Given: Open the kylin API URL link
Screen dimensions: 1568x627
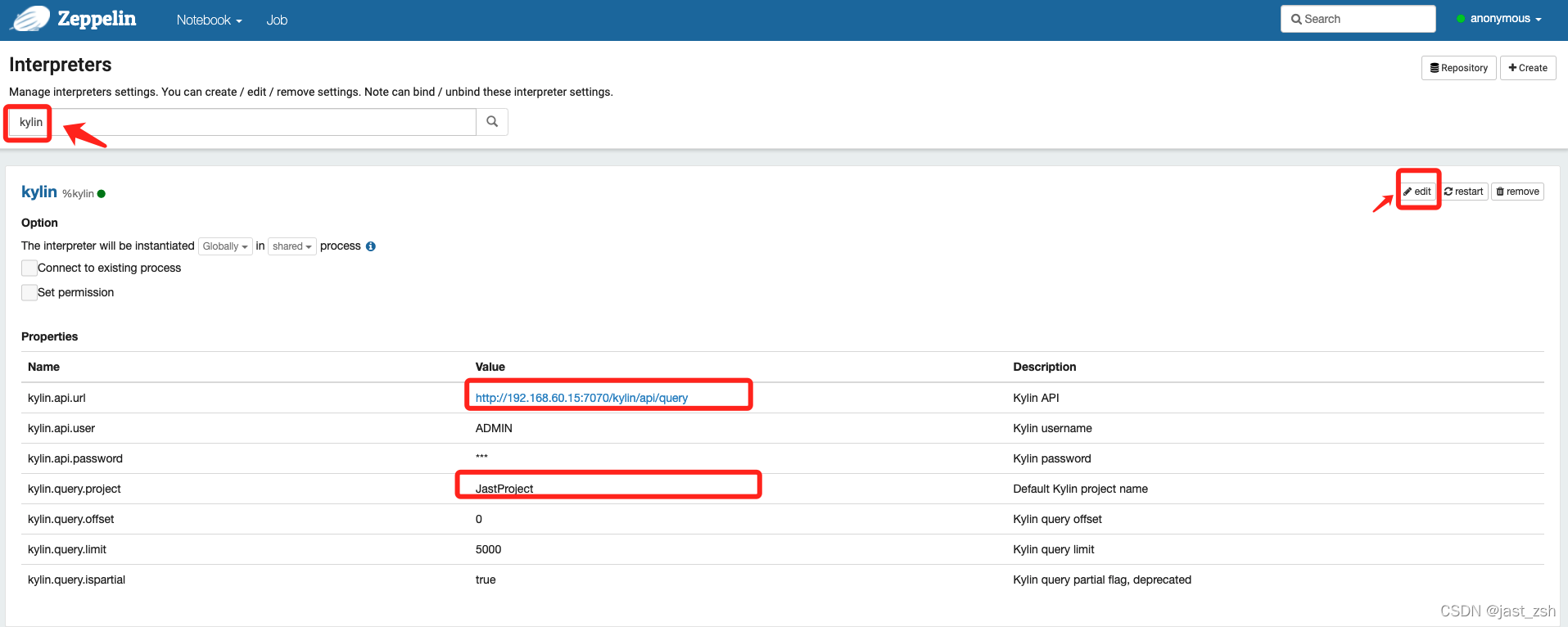Looking at the screenshot, I should pyautogui.click(x=581, y=398).
